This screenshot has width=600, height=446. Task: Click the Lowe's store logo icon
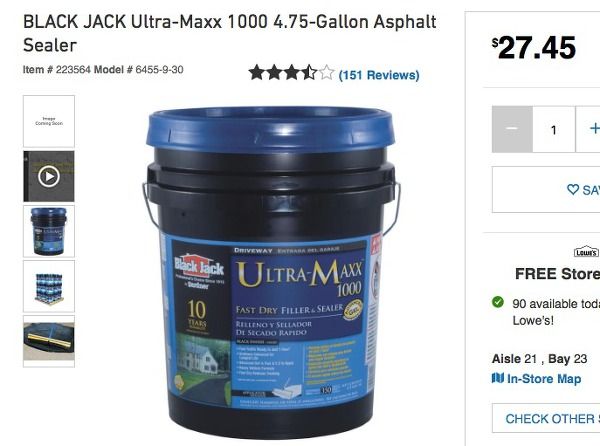click(x=586, y=251)
